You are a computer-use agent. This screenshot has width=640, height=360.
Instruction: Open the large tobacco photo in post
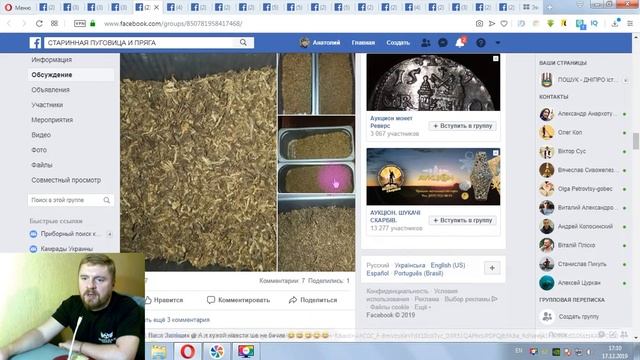pos(198,162)
